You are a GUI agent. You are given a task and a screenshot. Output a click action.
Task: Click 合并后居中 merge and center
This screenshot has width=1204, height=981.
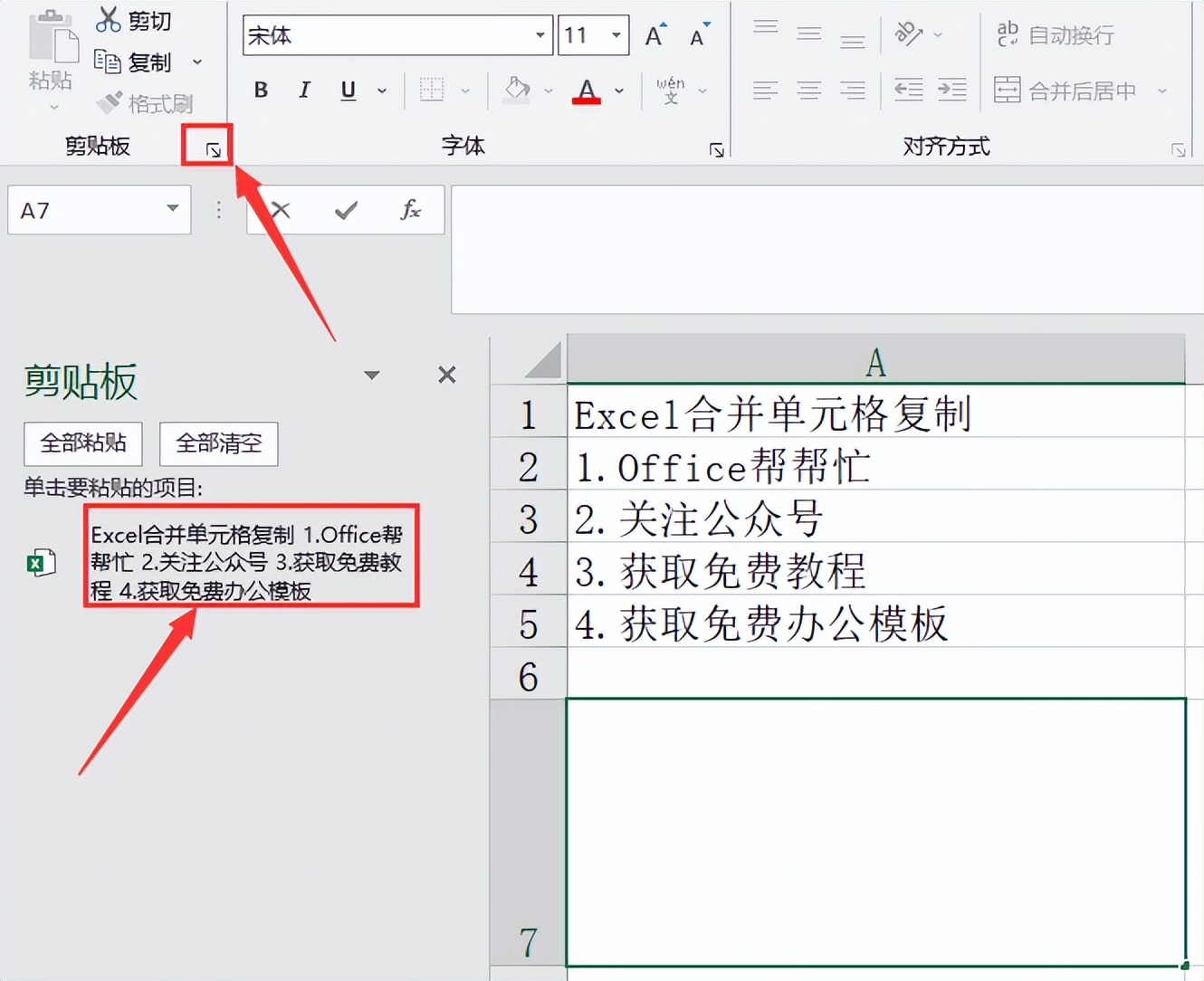1065,90
